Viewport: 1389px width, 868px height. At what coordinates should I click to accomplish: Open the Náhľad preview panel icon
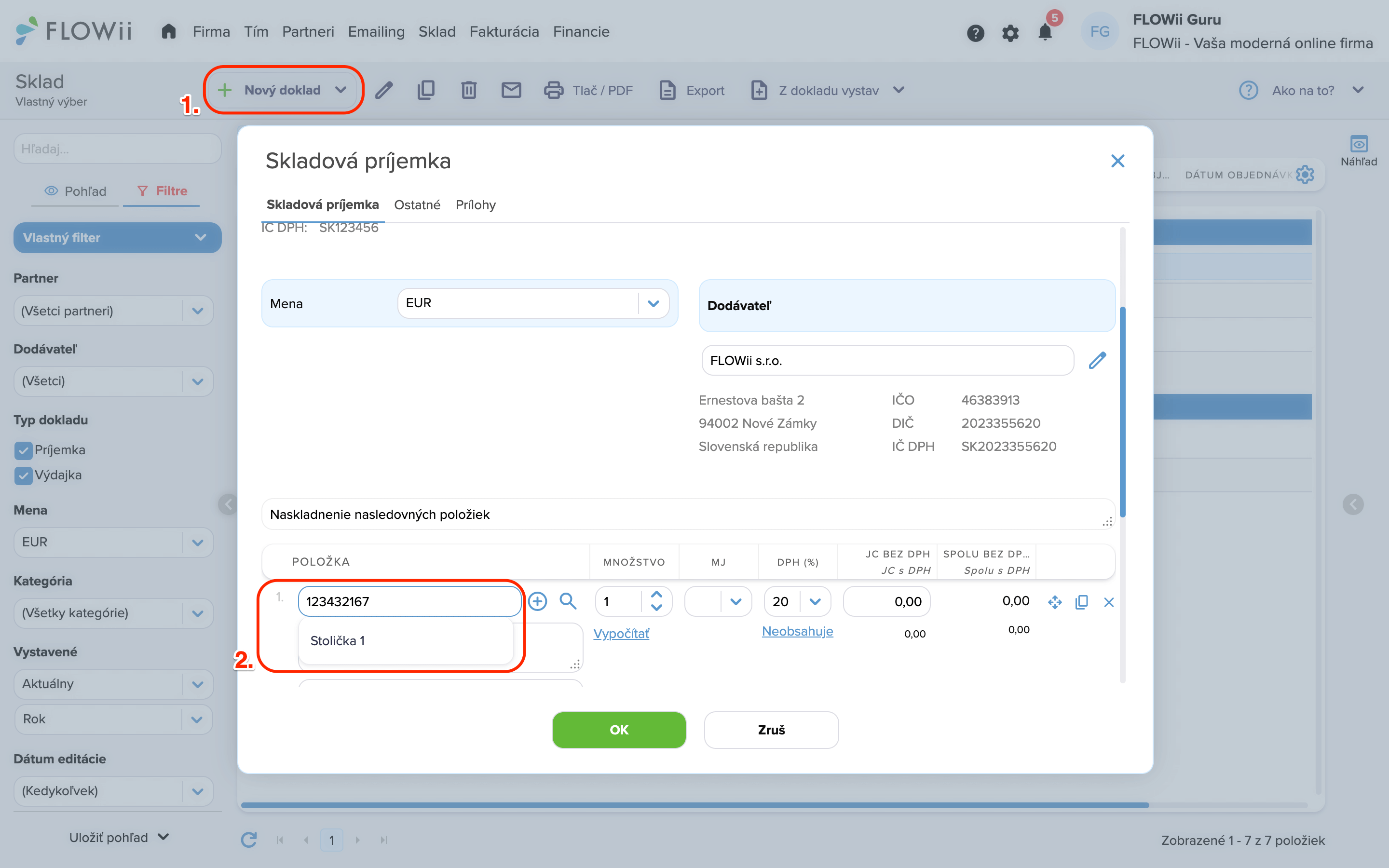pyautogui.click(x=1359, y=151)
